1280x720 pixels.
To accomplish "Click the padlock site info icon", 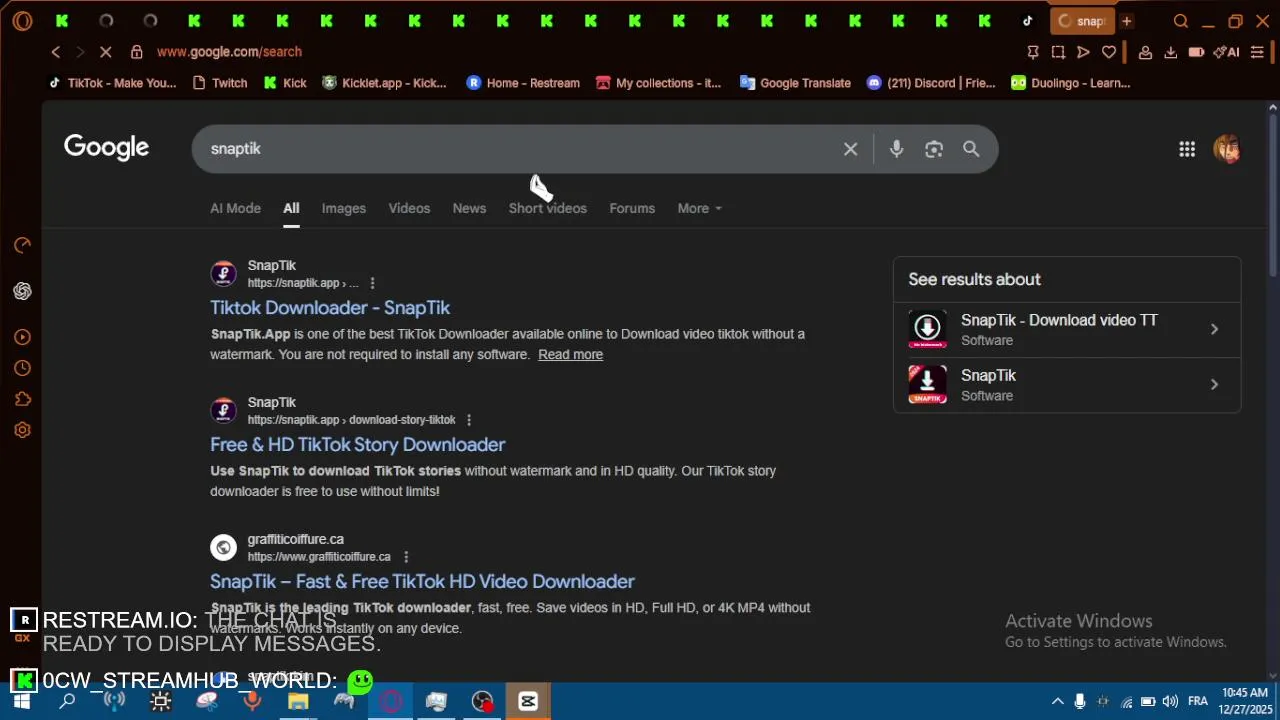I will (137, 52).
